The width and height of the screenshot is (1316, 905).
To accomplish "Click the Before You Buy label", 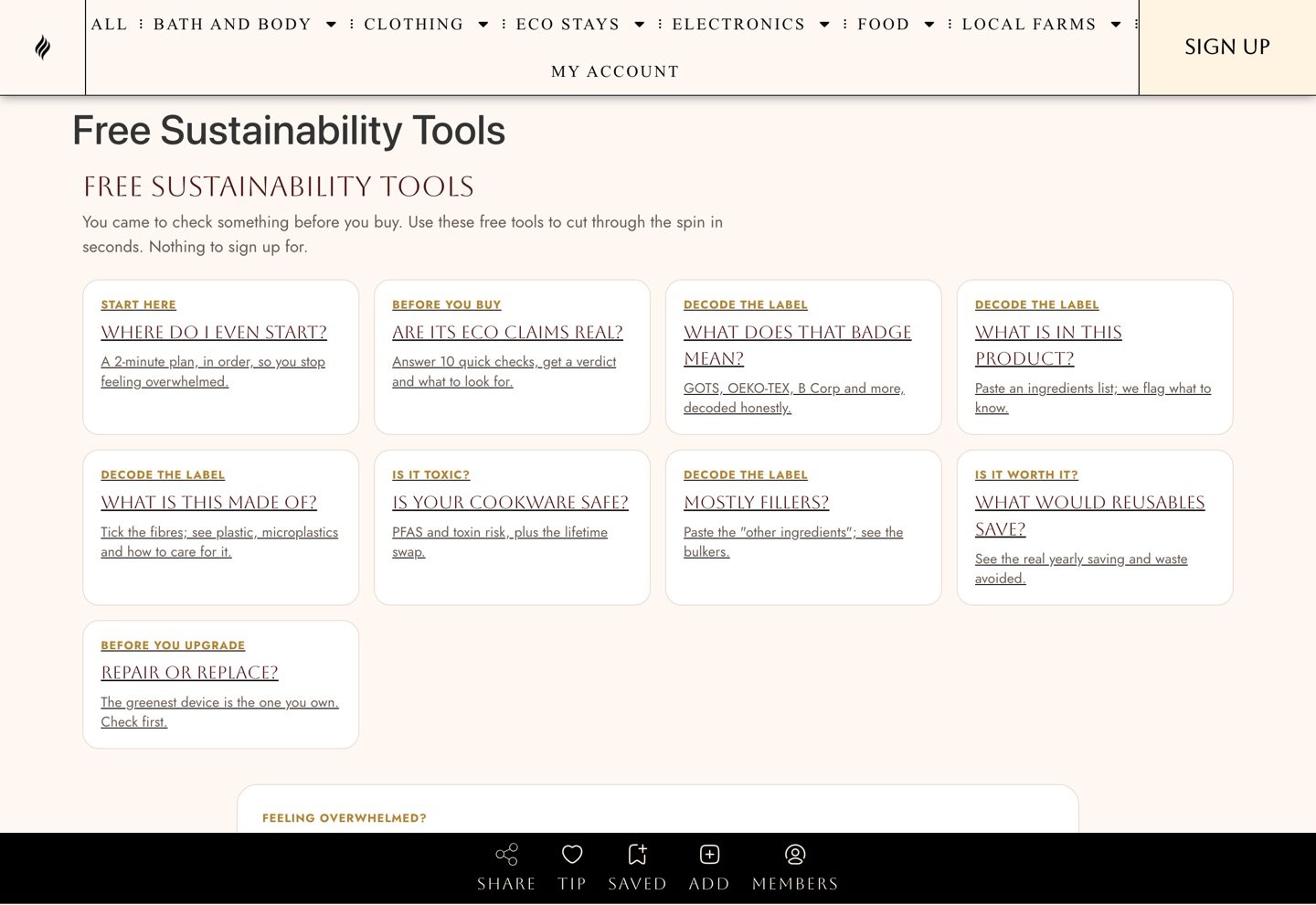I will click(446, 304).
